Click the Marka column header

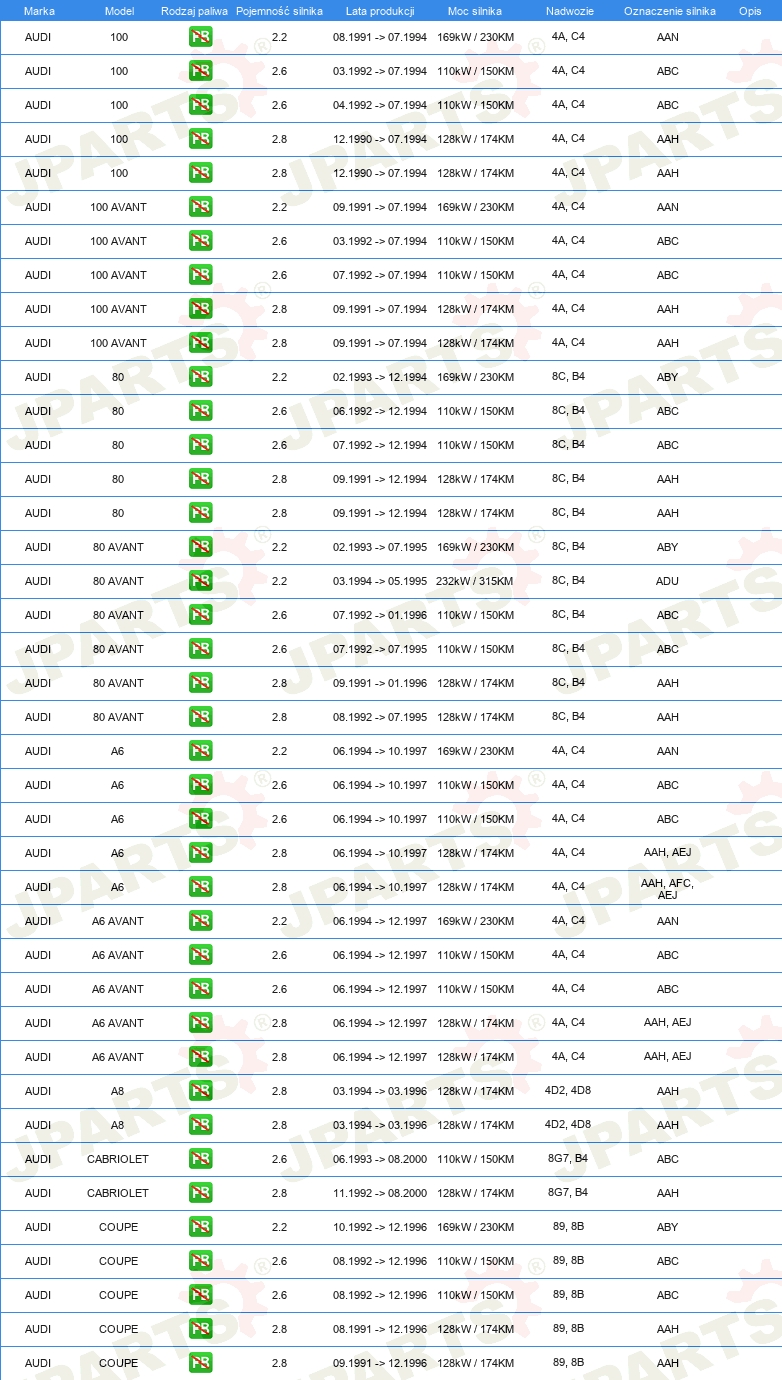[39, 11]
